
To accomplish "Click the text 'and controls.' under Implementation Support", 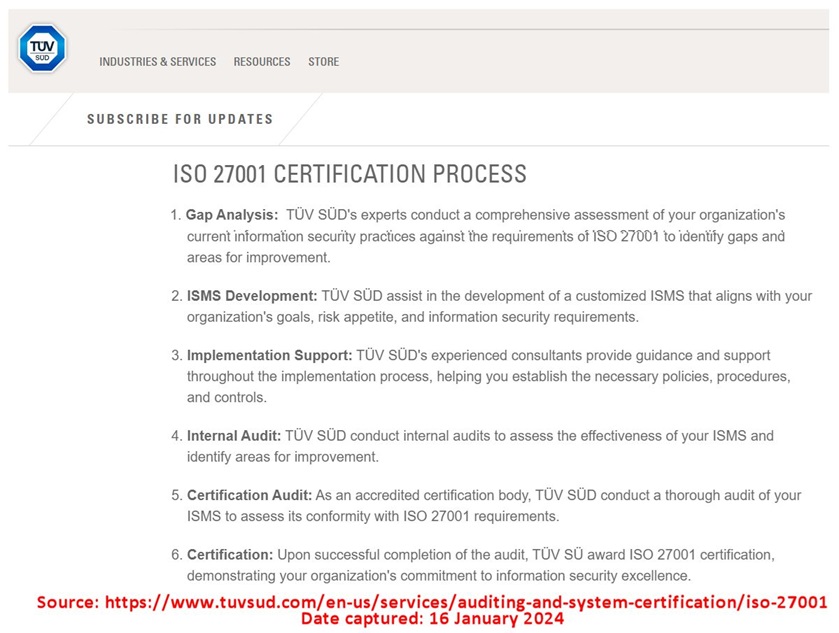I will [x=227, y=398].
